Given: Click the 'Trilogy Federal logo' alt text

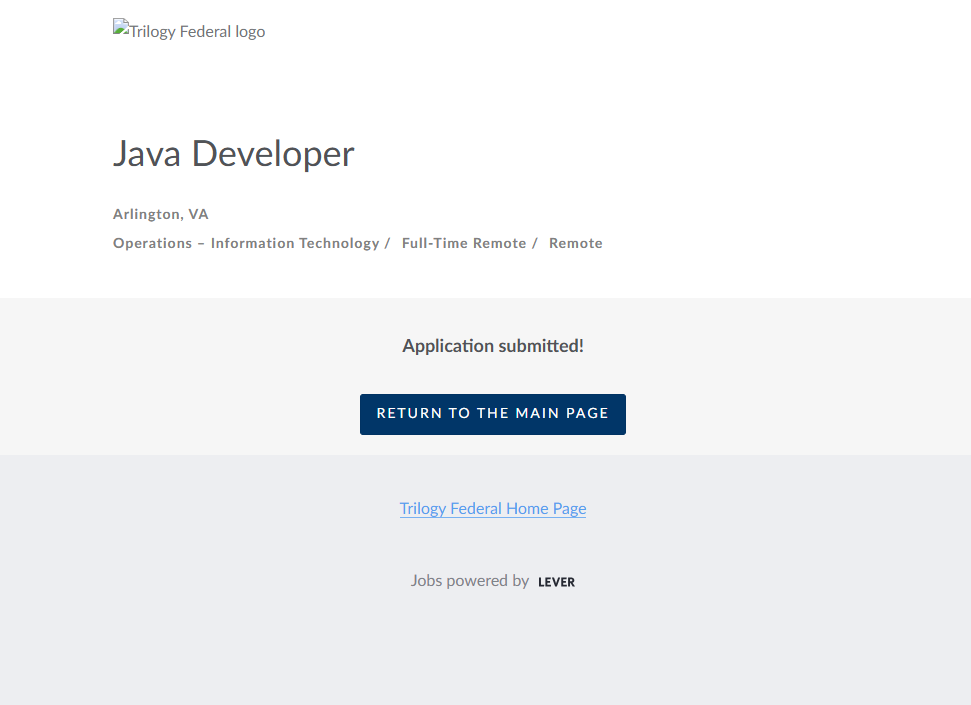Looking at the screenshot, I should 195,32.
